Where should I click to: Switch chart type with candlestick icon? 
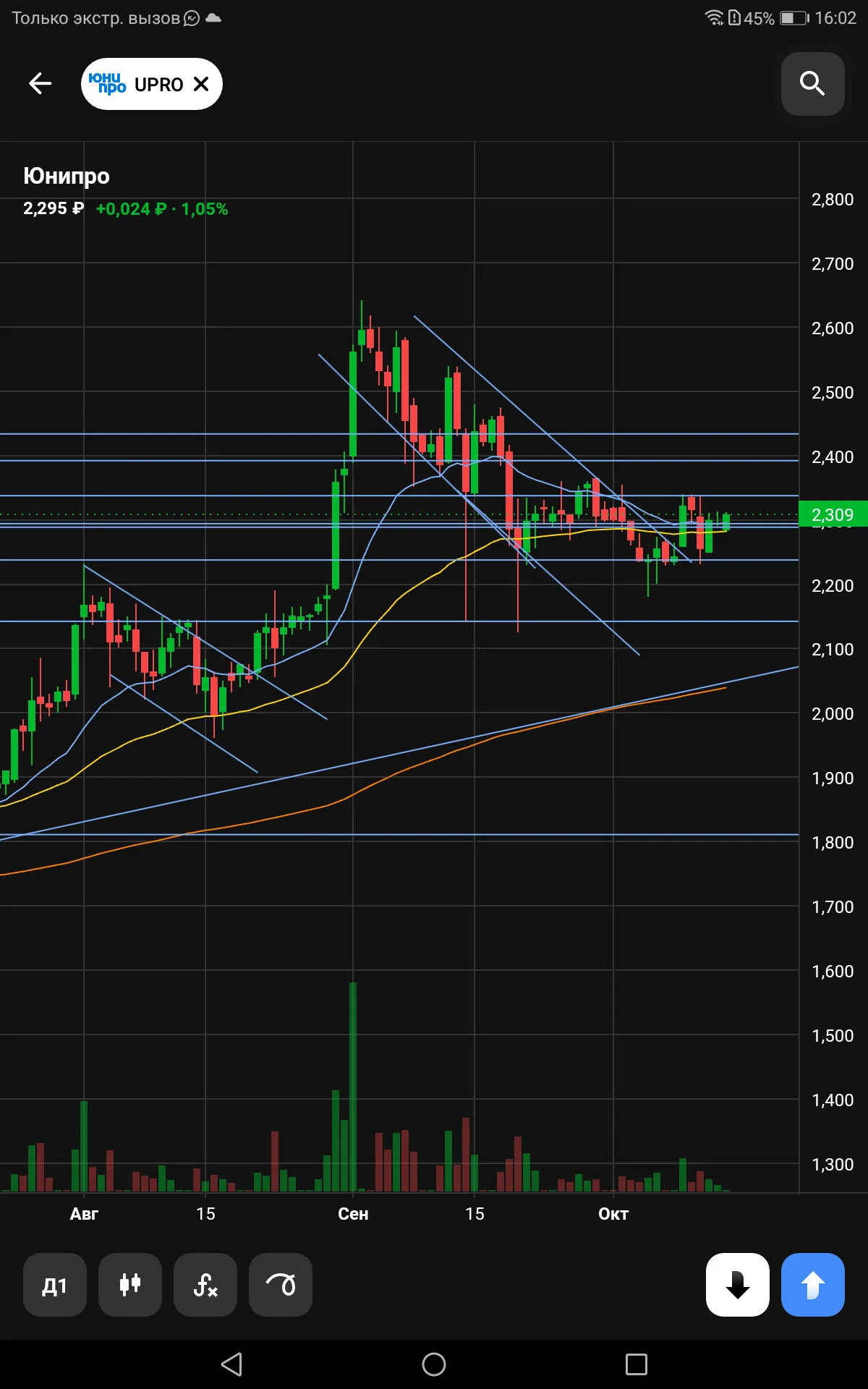click(x=130, y=1285)
